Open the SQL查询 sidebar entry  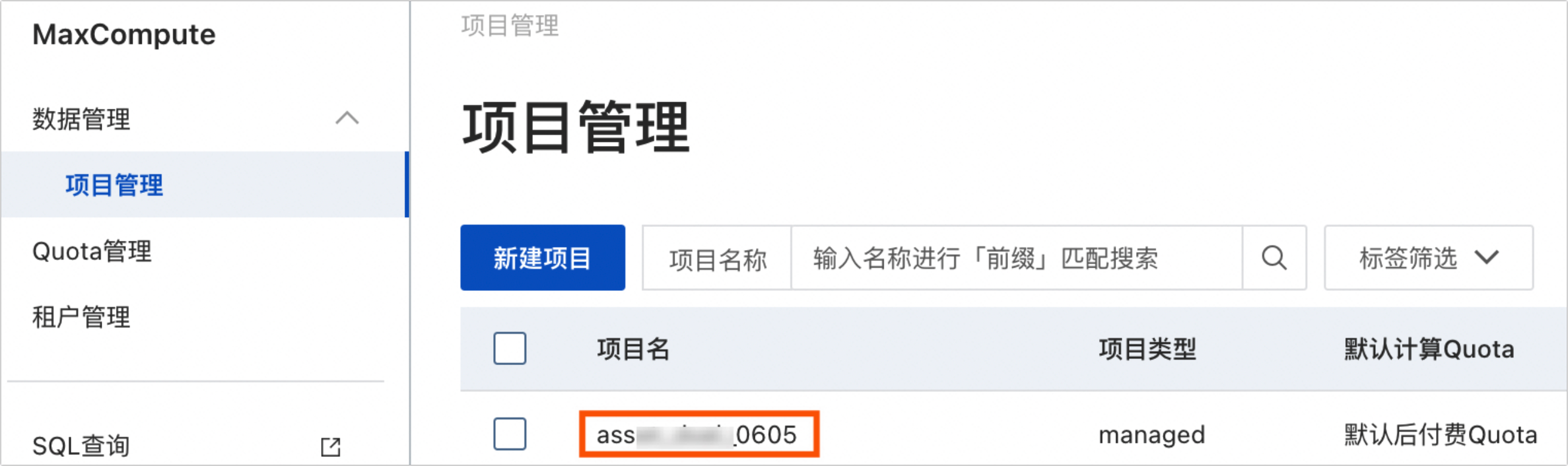tap(81, 446)
